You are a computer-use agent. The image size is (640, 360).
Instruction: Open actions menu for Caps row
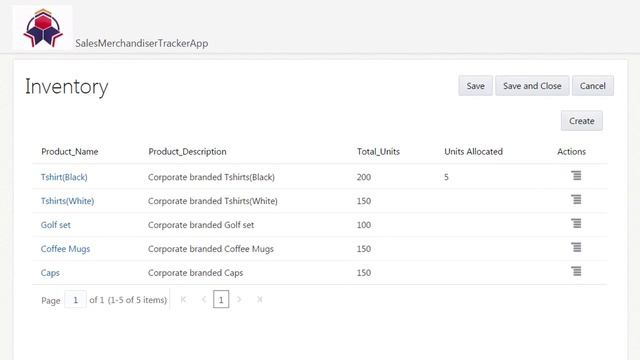(x=576, y=271)
